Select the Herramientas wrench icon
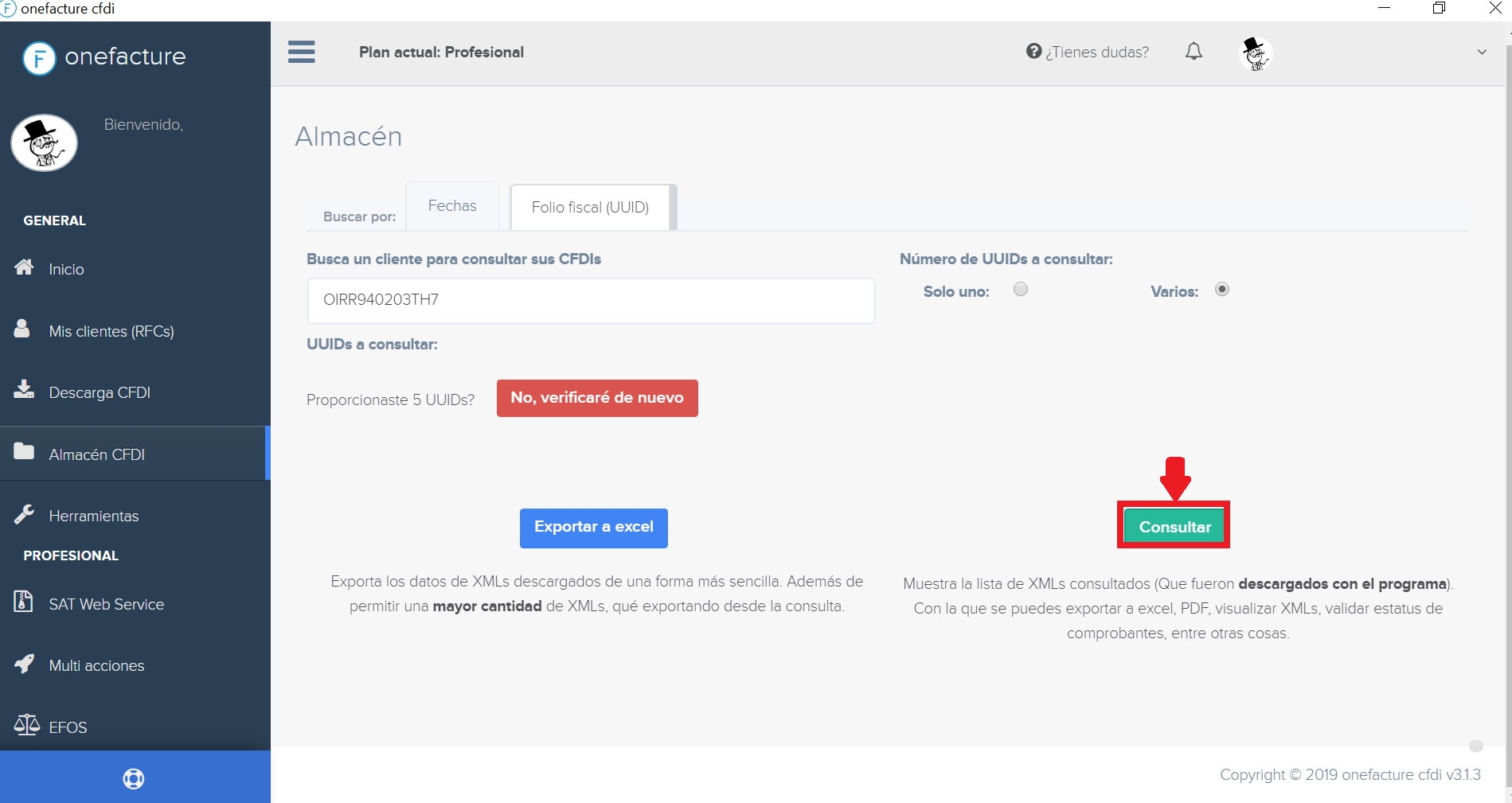Screen dimensions: 1512x803 point(23,513)
